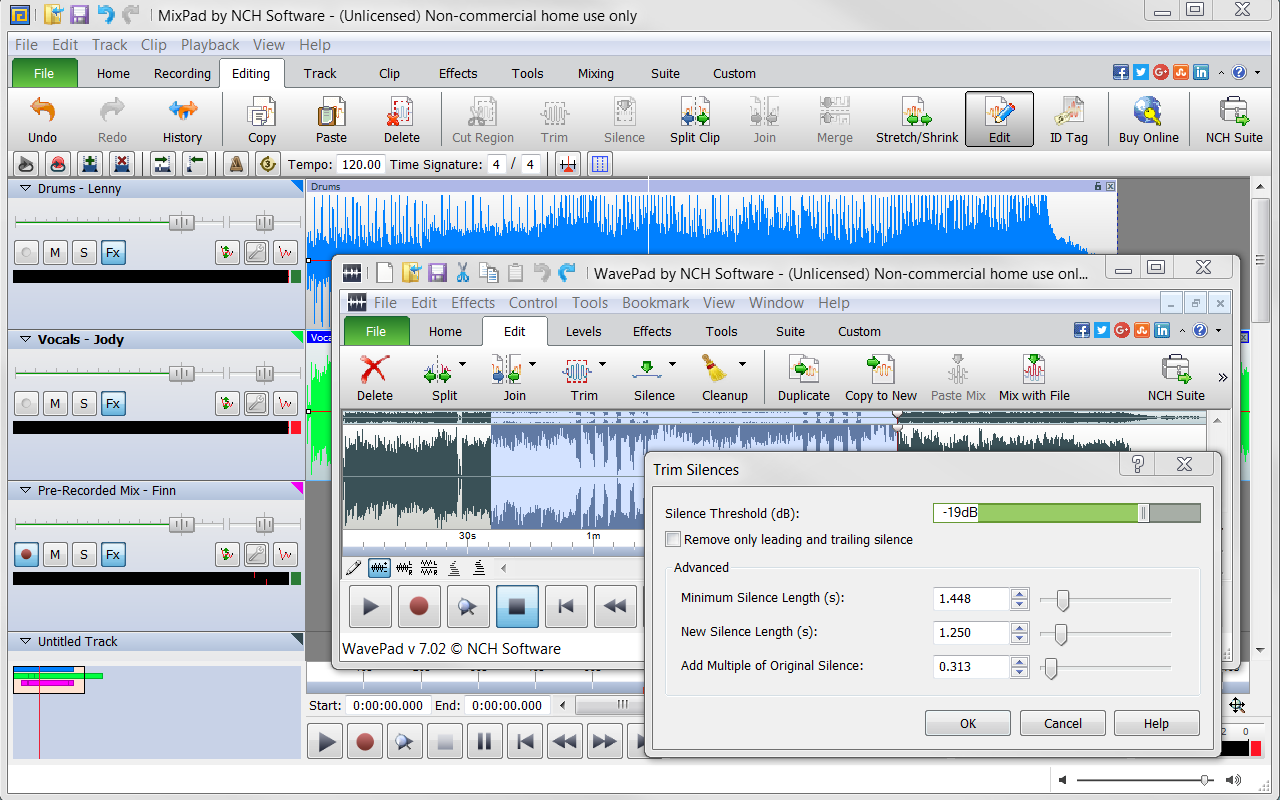This screenshot has width=1280, height=800.
Task: Solo the Vocals - Jody track
Action: (x=84, y=404)
